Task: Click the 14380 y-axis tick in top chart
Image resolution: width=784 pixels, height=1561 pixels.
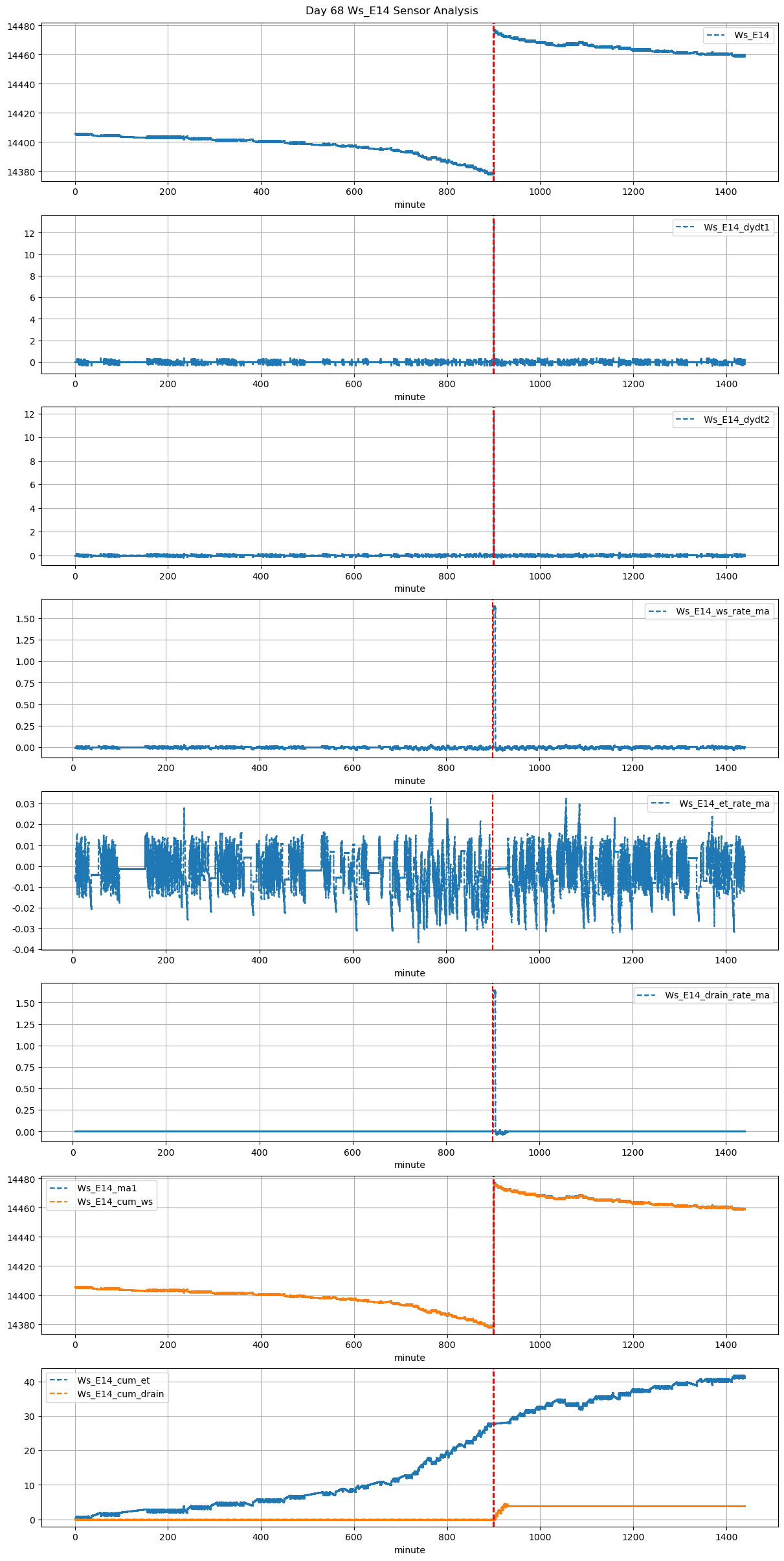Action: click(x=21, y=172)
